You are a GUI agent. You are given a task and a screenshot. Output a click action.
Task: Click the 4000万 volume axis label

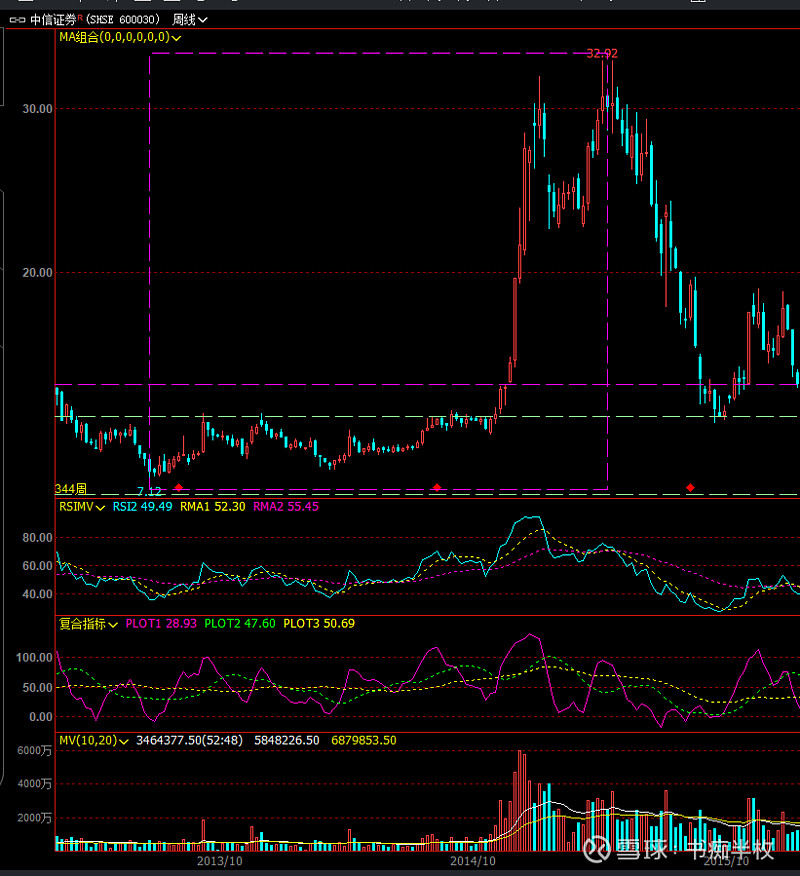(x=35, y=784)
